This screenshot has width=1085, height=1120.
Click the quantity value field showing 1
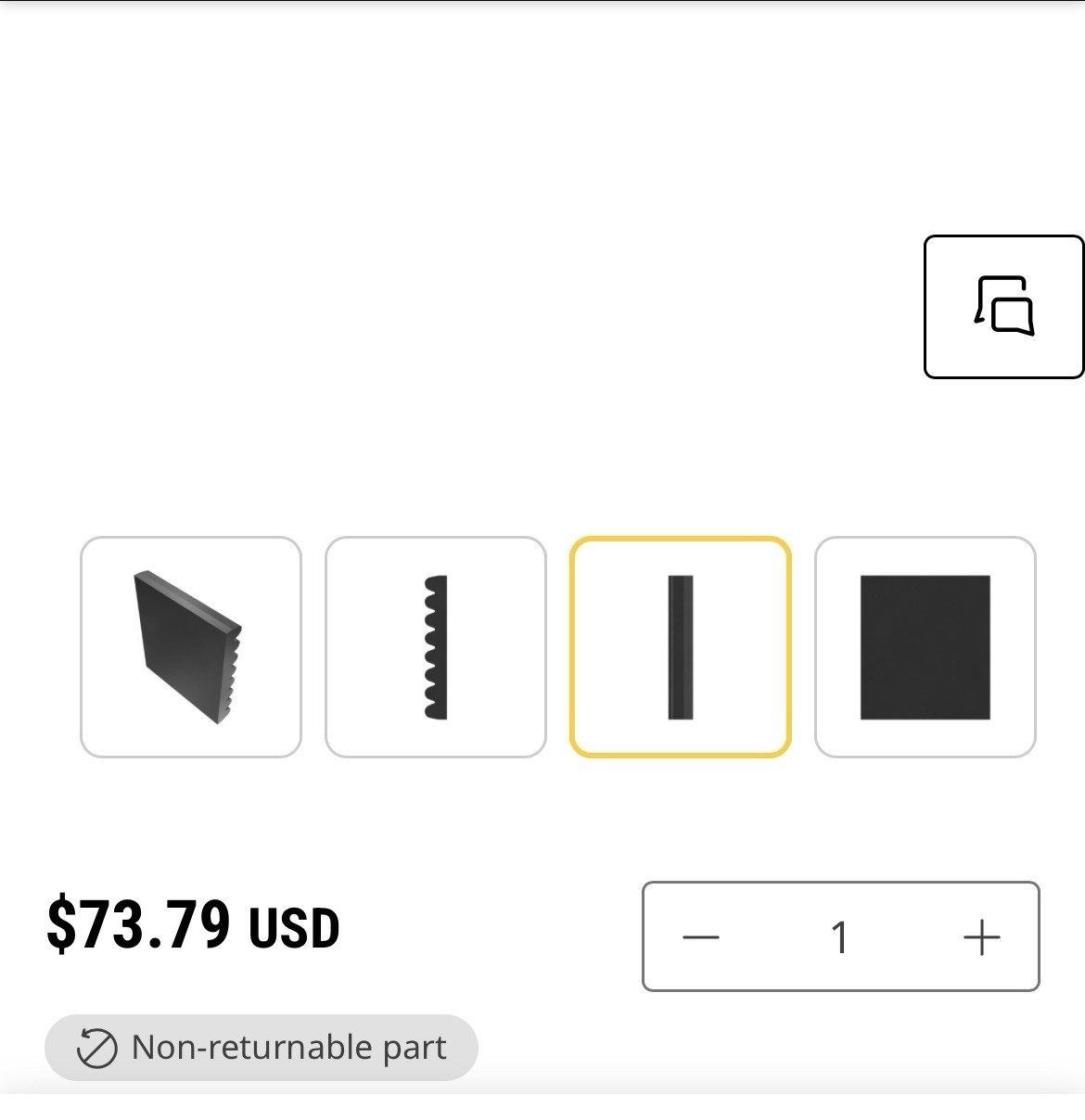[x=840, y=936]
